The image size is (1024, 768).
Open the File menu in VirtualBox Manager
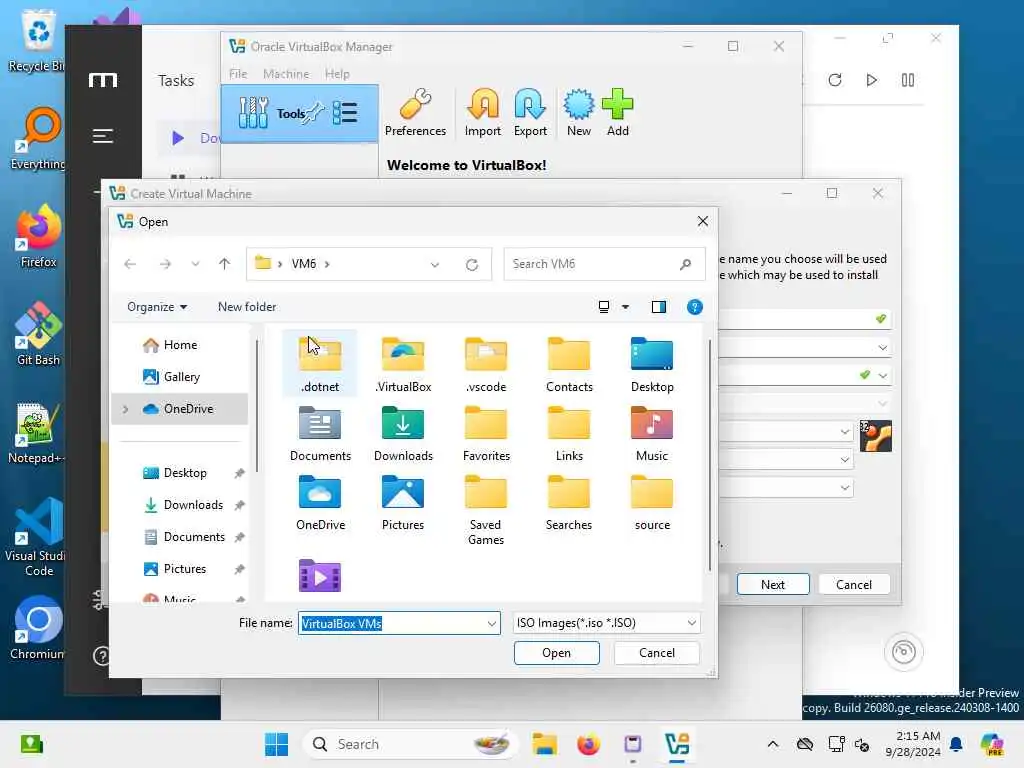(x=238, y=74)
